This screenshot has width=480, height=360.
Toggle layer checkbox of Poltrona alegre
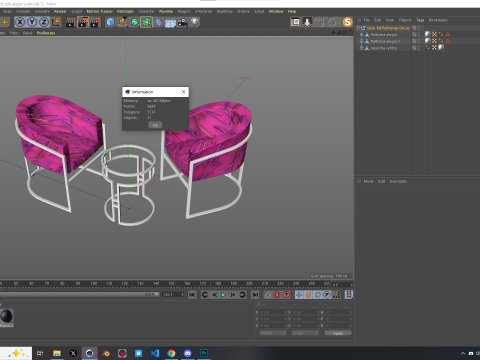click(x=414, y=35)
